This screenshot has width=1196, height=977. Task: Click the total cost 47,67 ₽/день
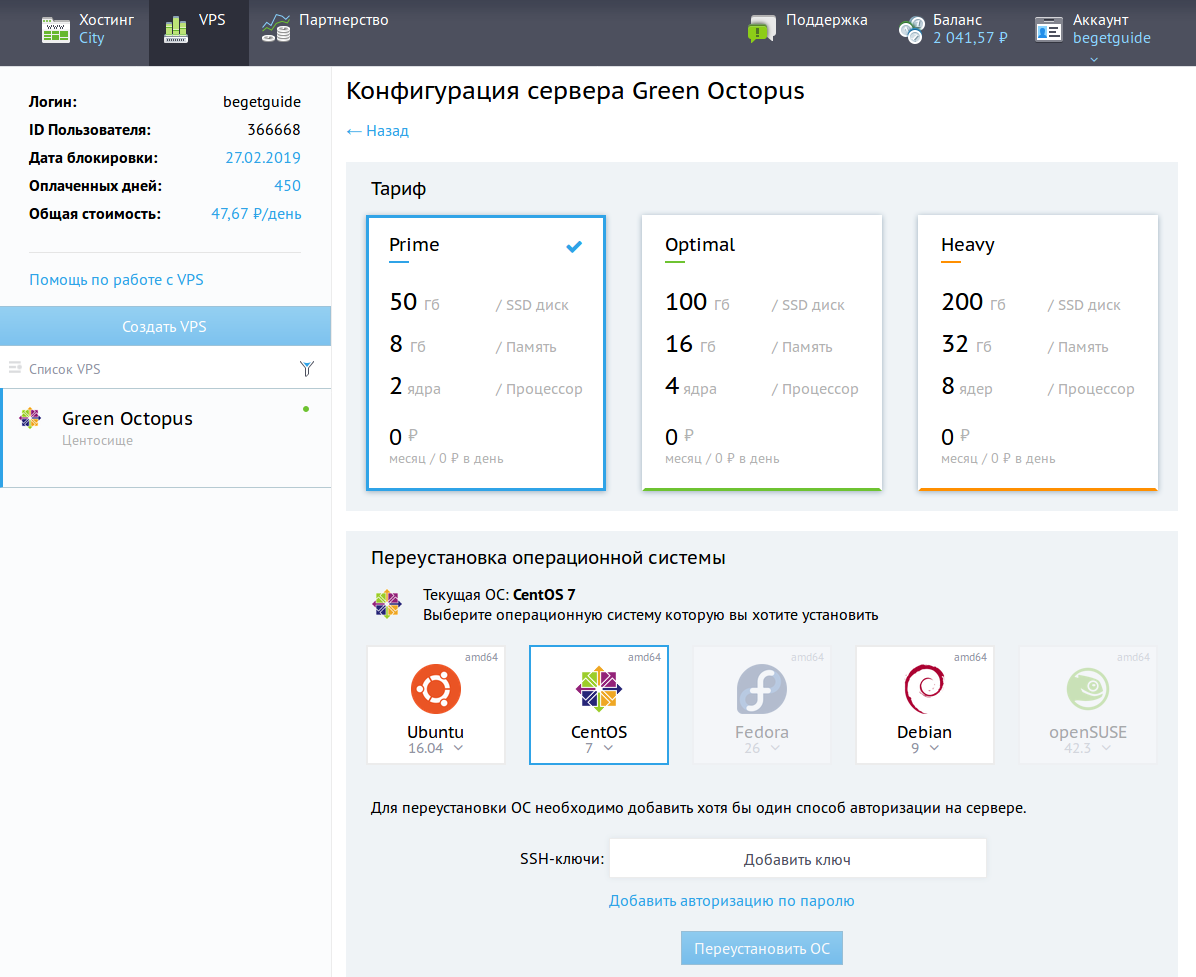(x=256, y=214)
